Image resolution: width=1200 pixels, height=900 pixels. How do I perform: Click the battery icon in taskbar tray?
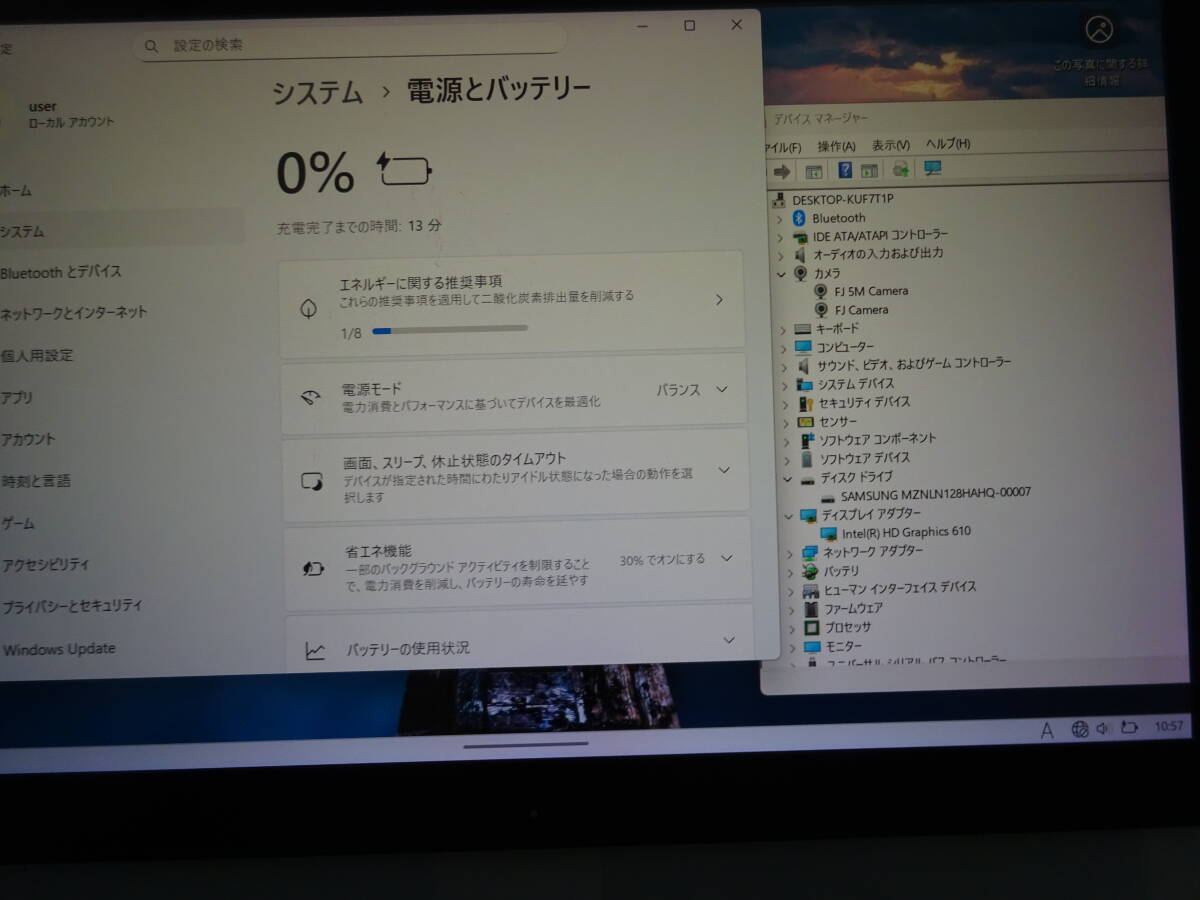coord(1130,728)
